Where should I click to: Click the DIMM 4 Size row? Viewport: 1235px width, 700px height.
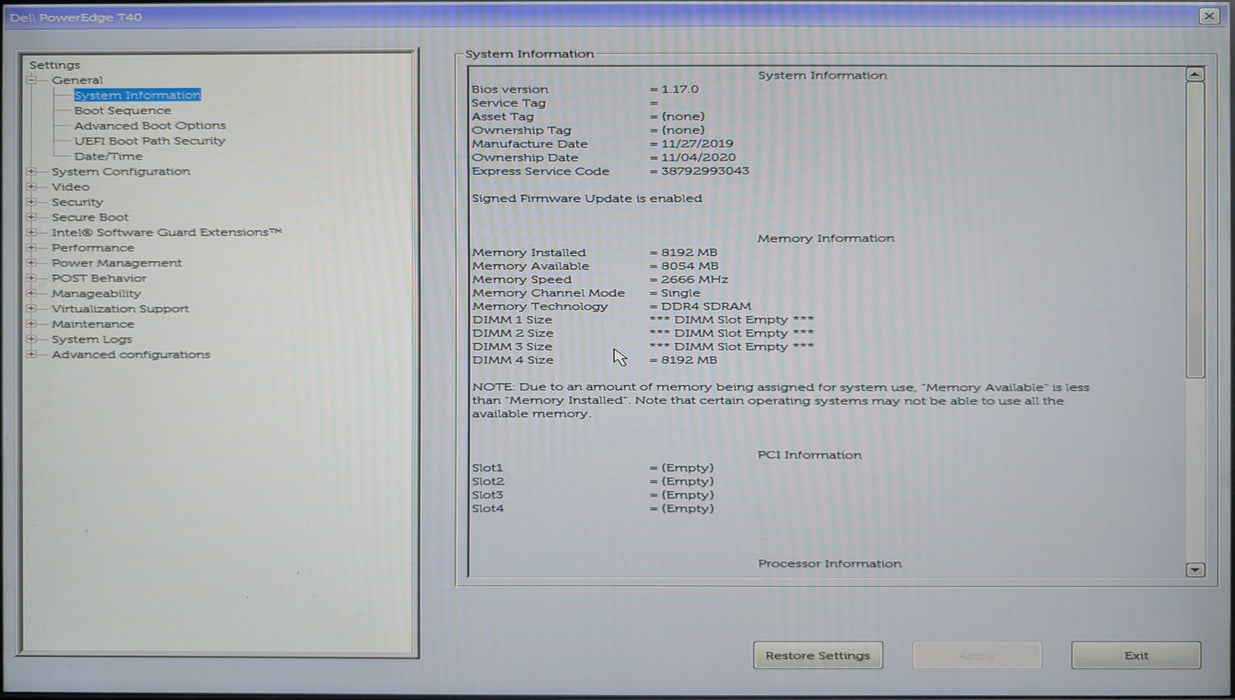[595, 360]
